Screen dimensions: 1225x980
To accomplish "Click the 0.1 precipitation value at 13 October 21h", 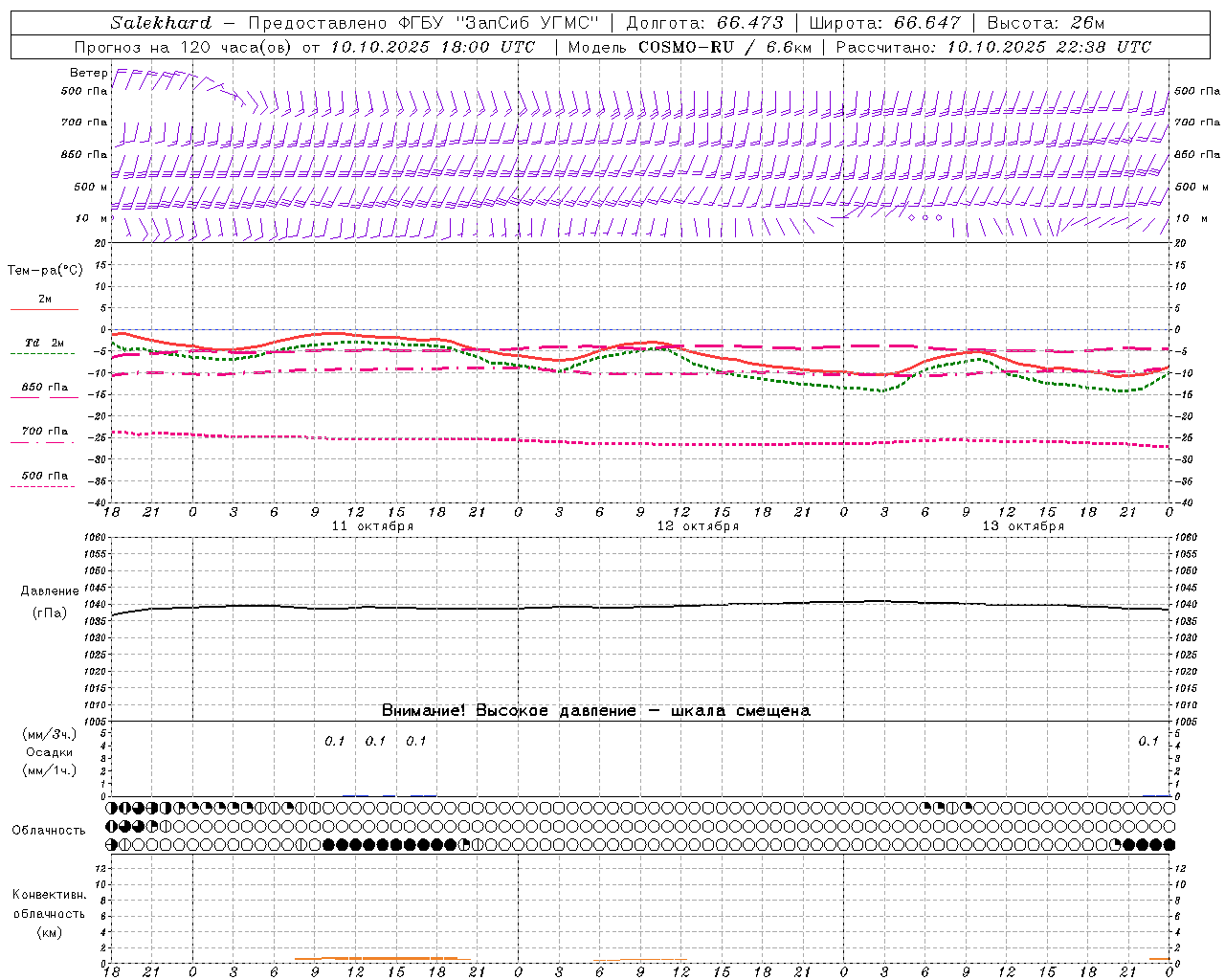I will 1148,741.
